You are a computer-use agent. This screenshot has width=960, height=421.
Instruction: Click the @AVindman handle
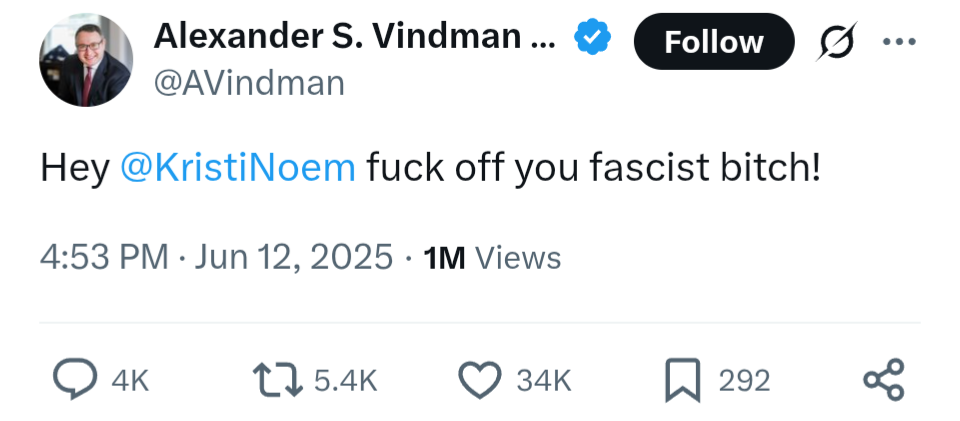point(248,83)
